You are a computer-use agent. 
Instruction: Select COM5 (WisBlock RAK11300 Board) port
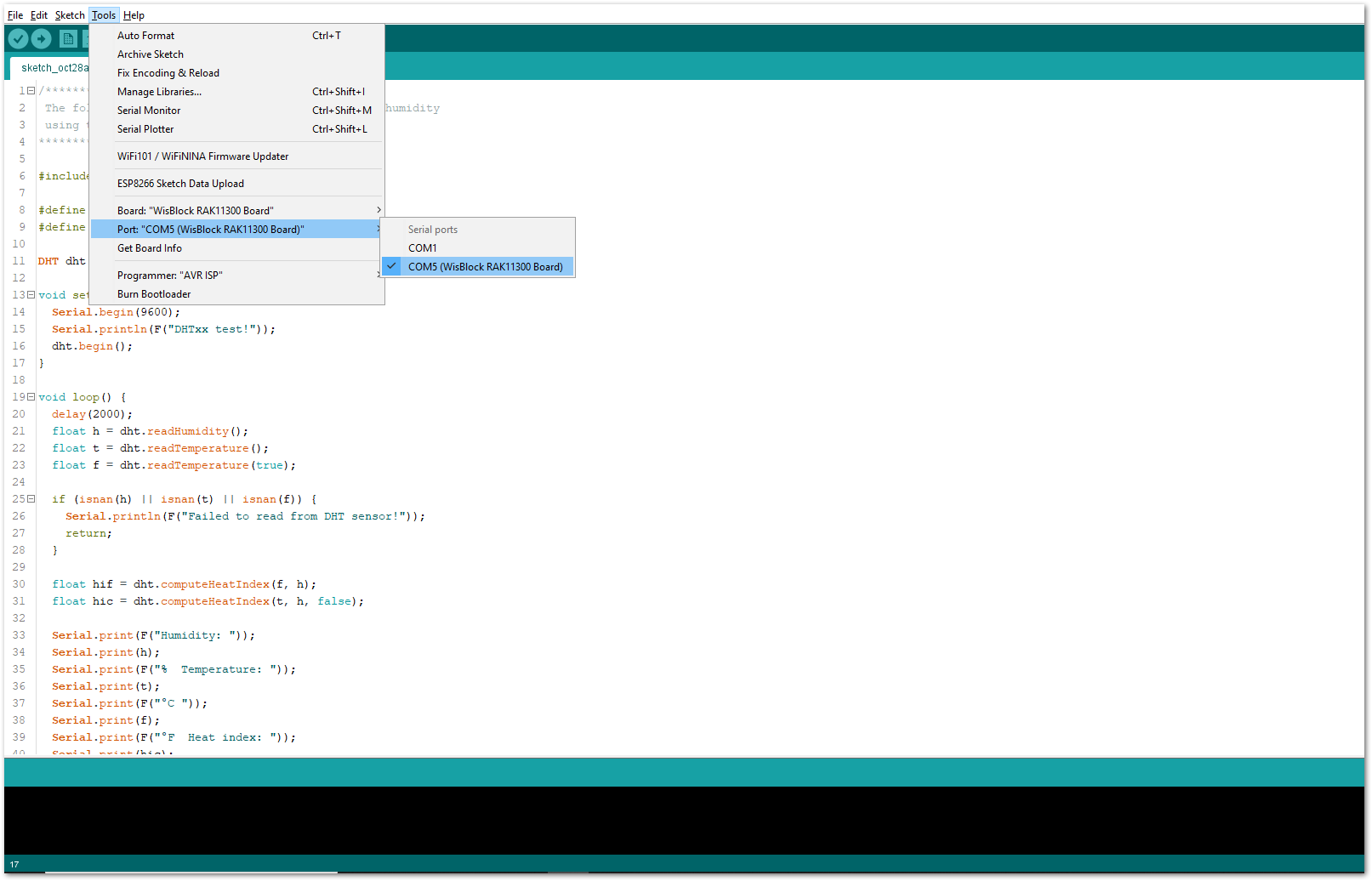click(x=478, y=267)
